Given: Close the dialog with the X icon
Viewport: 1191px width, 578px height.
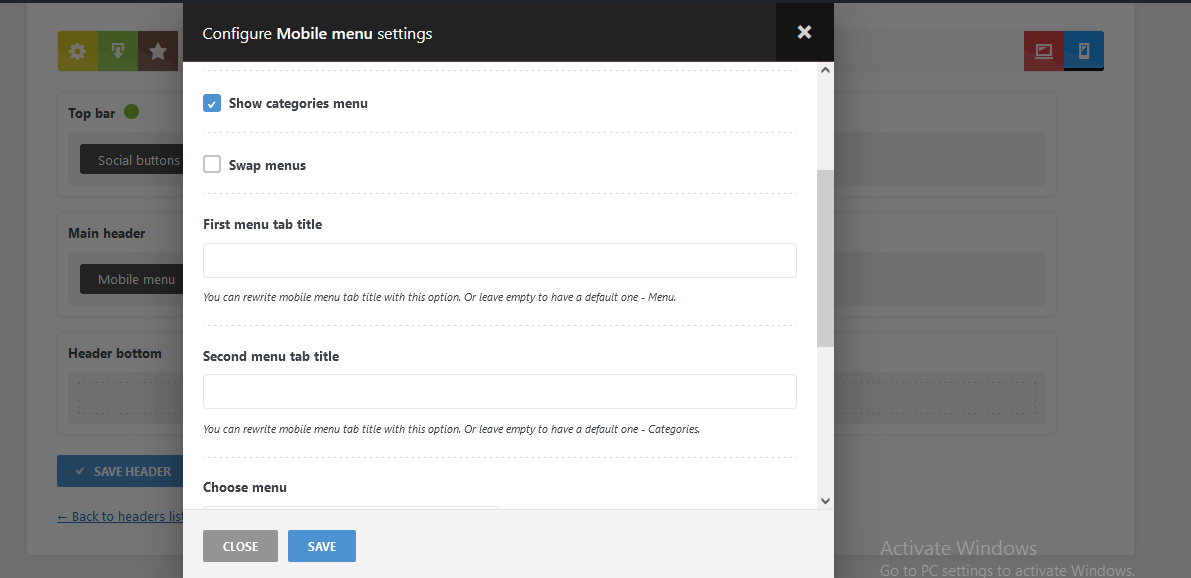Looking at the screenshot, I should click(804, 32).
